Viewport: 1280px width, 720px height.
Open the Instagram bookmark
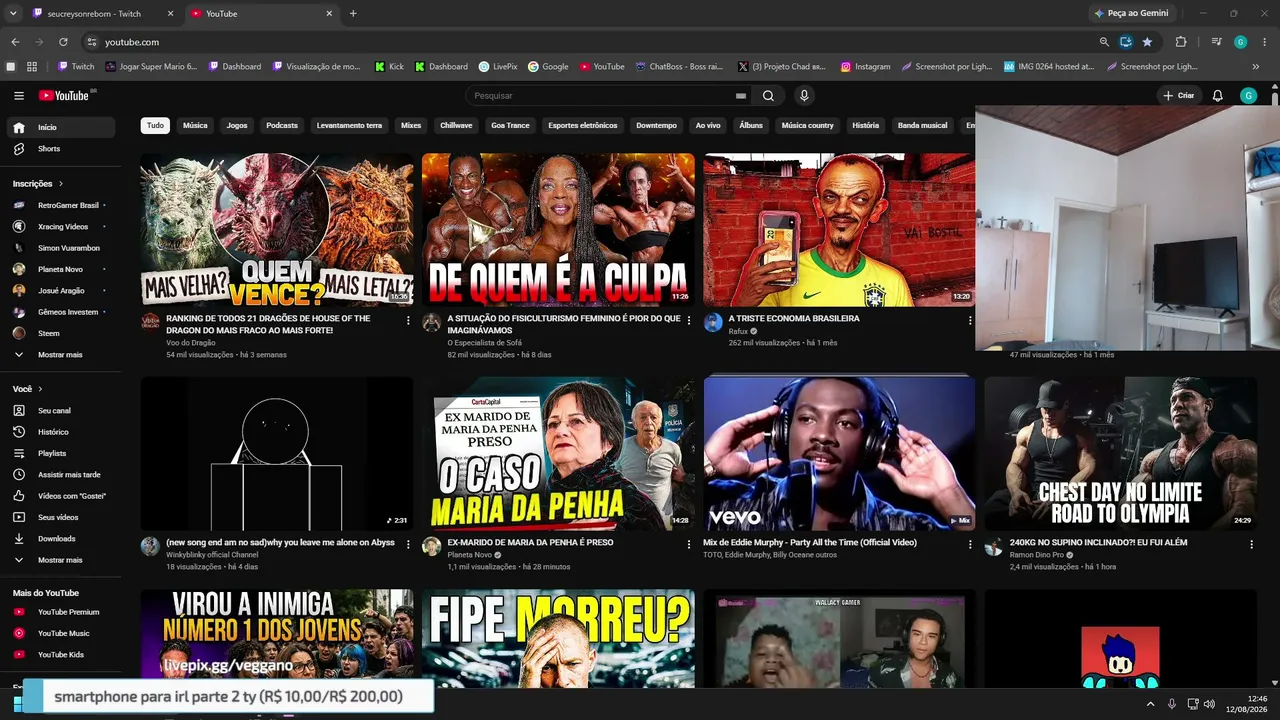click(x=865, y=67)
